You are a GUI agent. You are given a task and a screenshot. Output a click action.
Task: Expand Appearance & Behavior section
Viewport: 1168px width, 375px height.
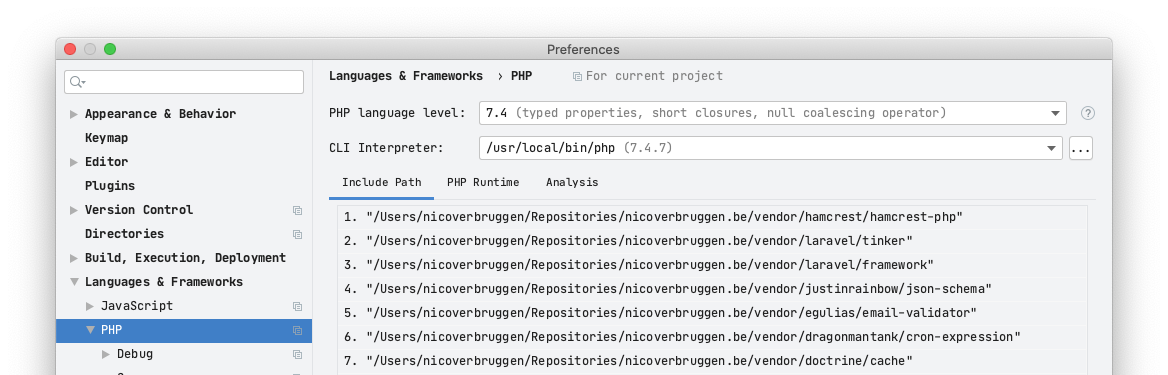tap(74, 114)
